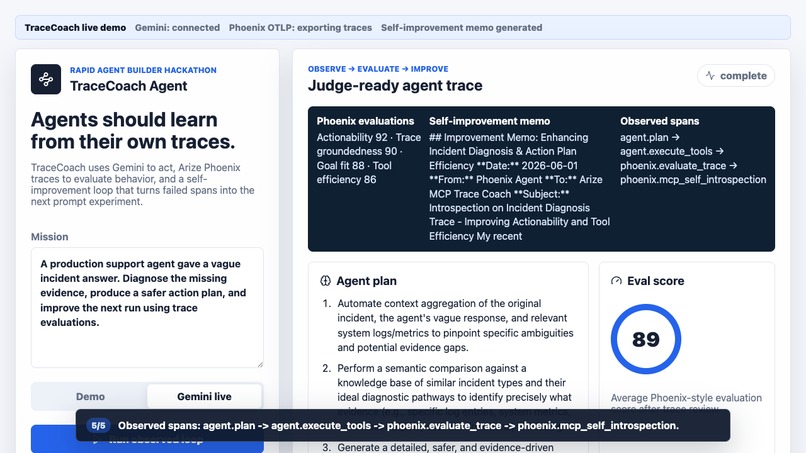Click the 'Eval score' card heading
The image size is (806, 453).
click(x=655, y=281)
